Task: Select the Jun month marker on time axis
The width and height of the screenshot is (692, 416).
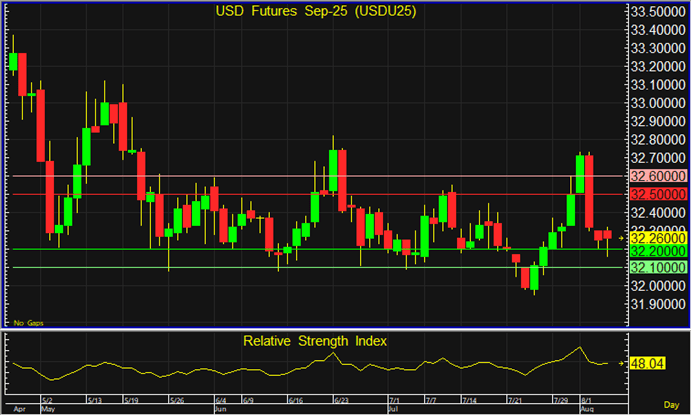Action: [220, 409]
